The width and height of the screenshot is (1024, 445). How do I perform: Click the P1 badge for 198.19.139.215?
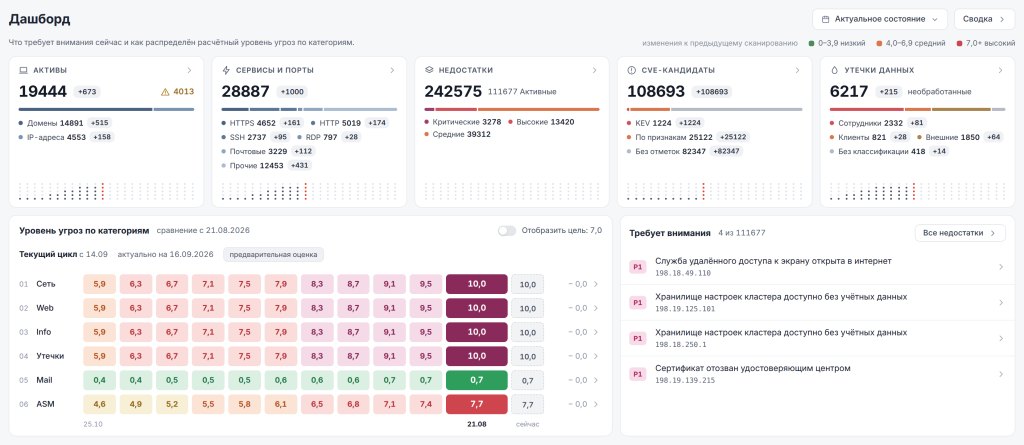637,374
